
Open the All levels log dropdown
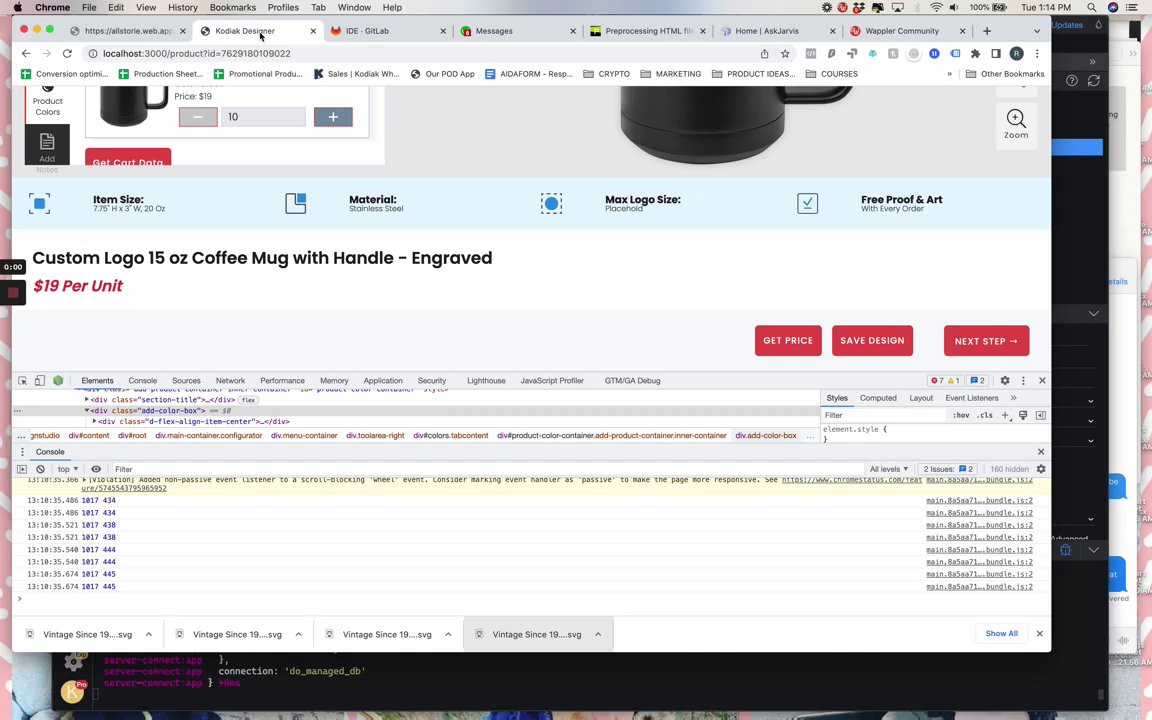tap(888, 469)
